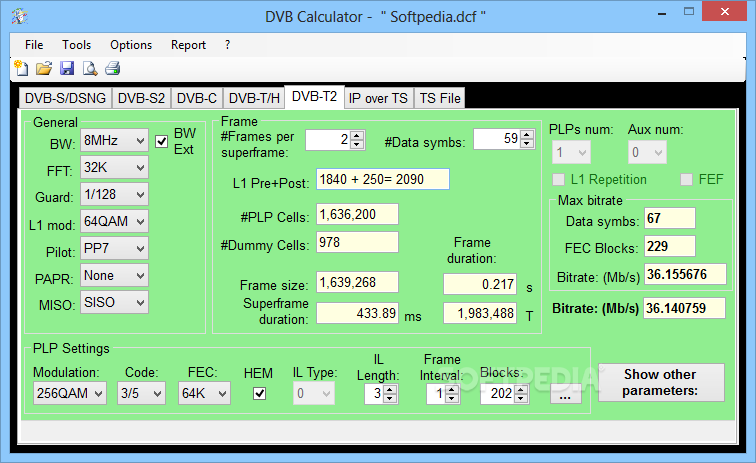This screenshot has width=756, height=463.
Task: Enable the FEF checkbox
Action: tap(687, 179)
